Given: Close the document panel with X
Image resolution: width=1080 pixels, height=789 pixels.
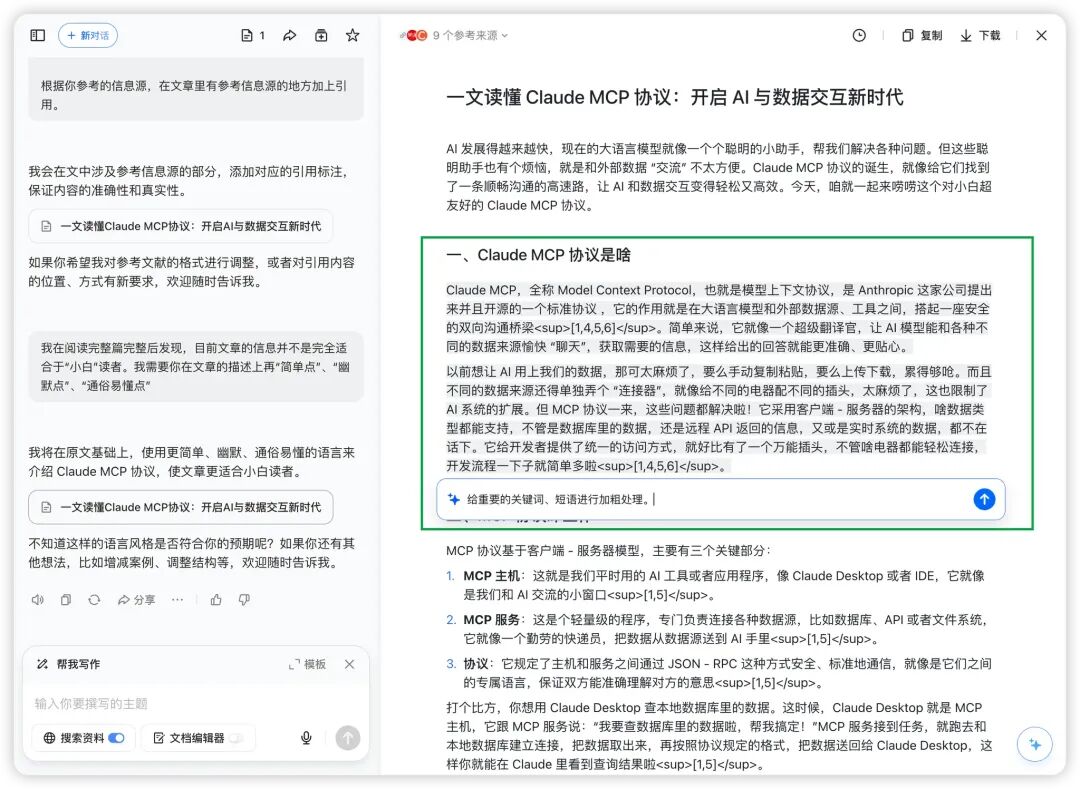Looking at the screenshot, I should [x=1041, y=35].
